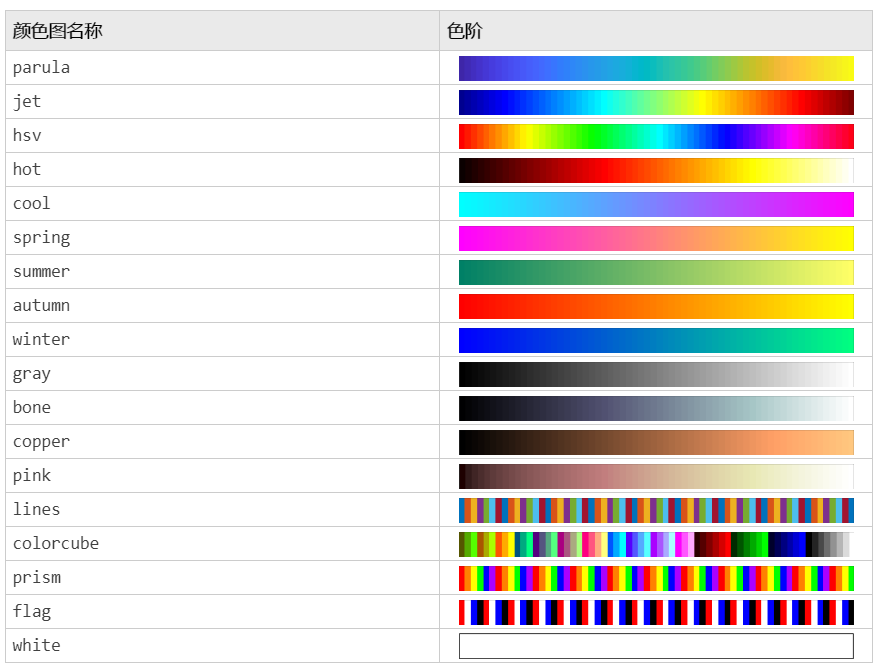This screenshot has height=667, width=880.
Task: Click the white colormap blank swatch
Action: (x=655, y=645)
